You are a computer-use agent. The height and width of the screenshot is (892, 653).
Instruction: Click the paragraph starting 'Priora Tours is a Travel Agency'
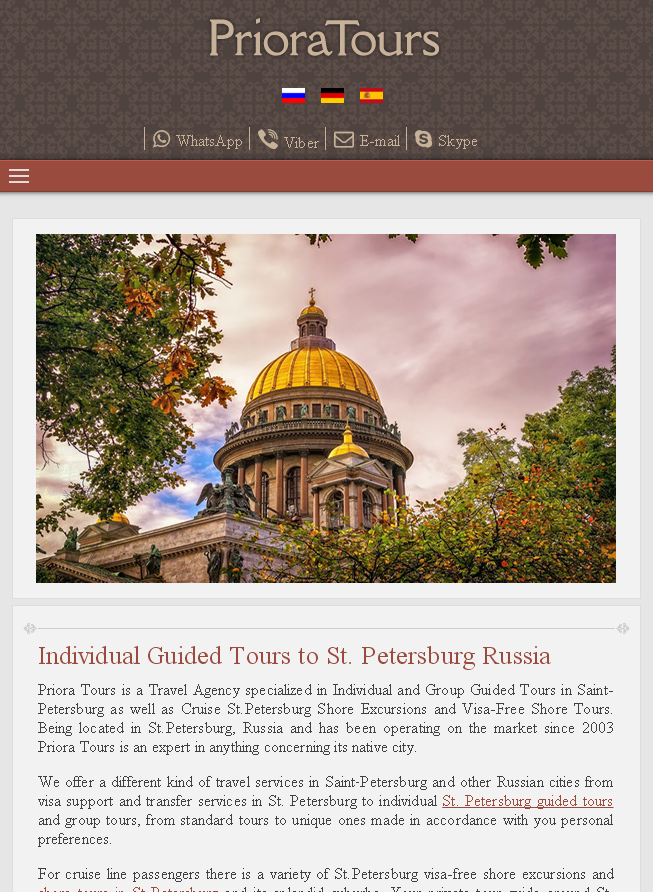click(x=325, y=718)
